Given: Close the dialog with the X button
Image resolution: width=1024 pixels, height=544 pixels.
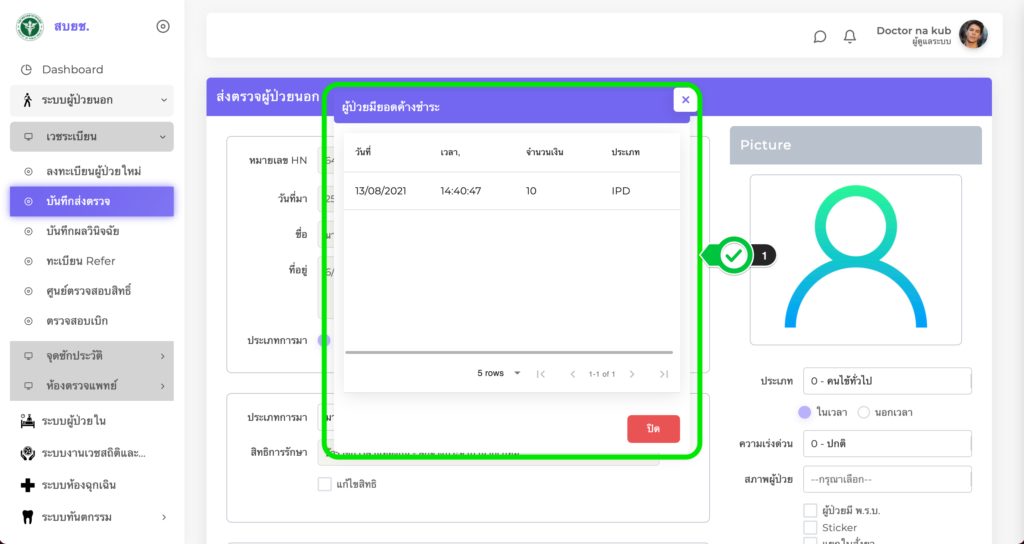Looking at the screenshot, I should [x=685, y=100].
